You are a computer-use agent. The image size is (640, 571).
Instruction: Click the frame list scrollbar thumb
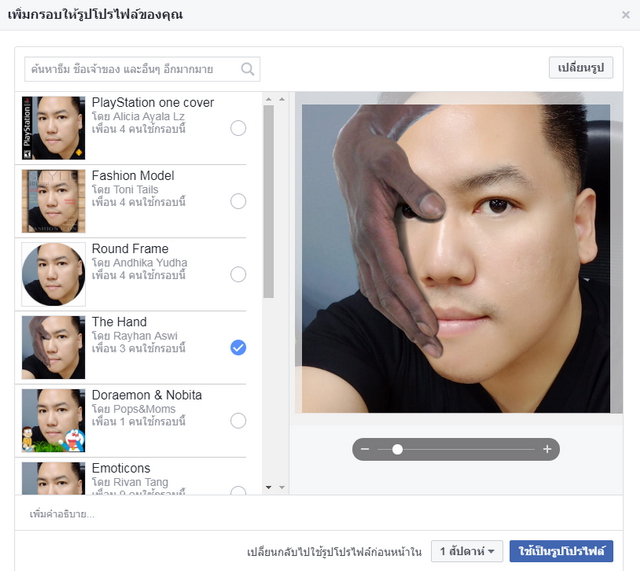(x=268, y=200)
